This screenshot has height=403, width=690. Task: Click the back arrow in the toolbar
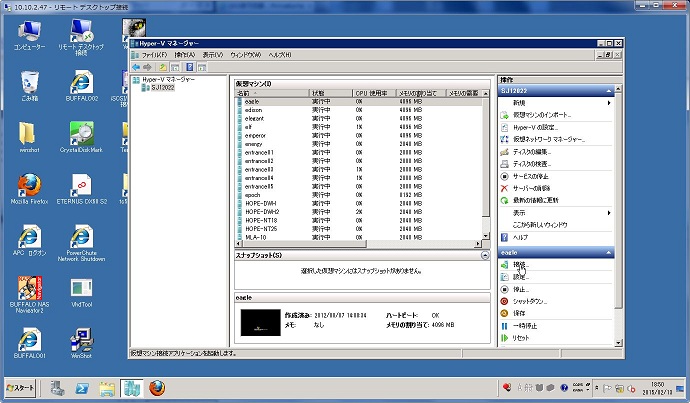coord(136,67)
